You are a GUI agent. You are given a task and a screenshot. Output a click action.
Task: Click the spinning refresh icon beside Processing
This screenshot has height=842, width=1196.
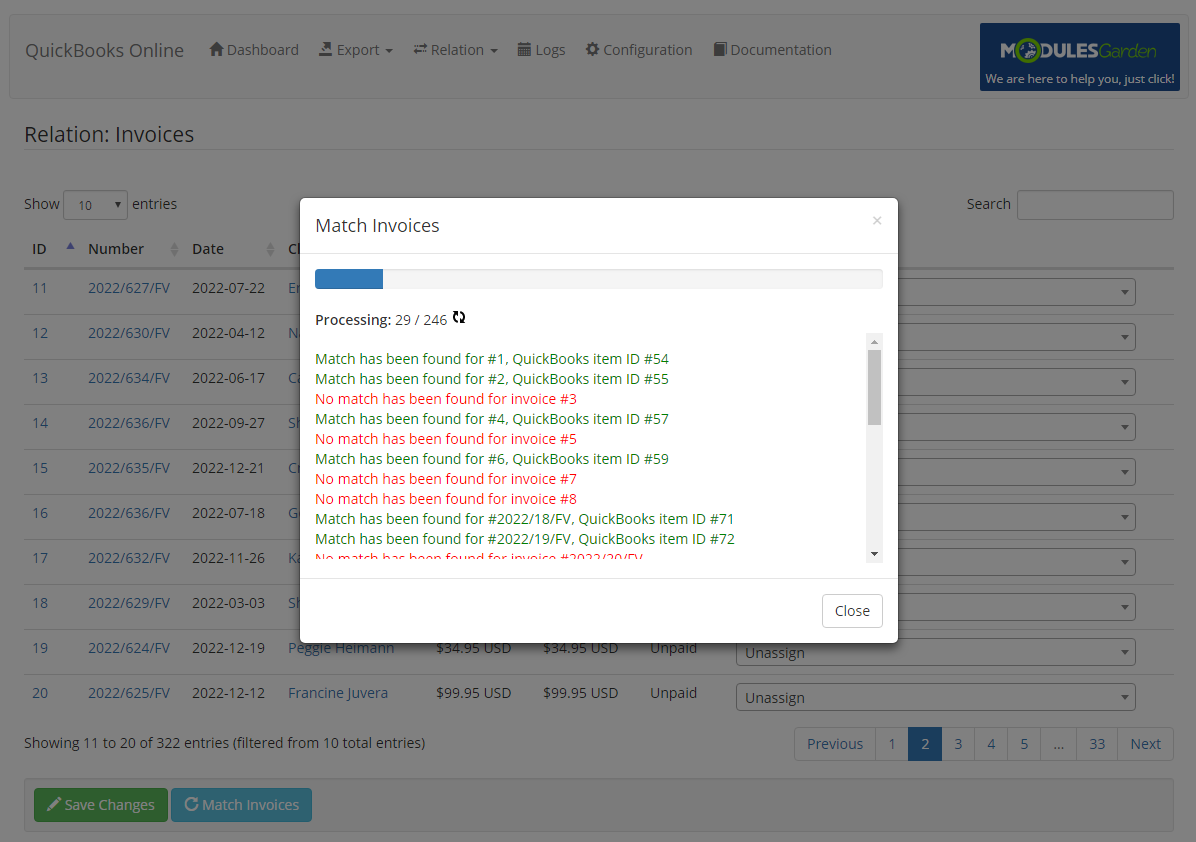(x=458, y=318)
